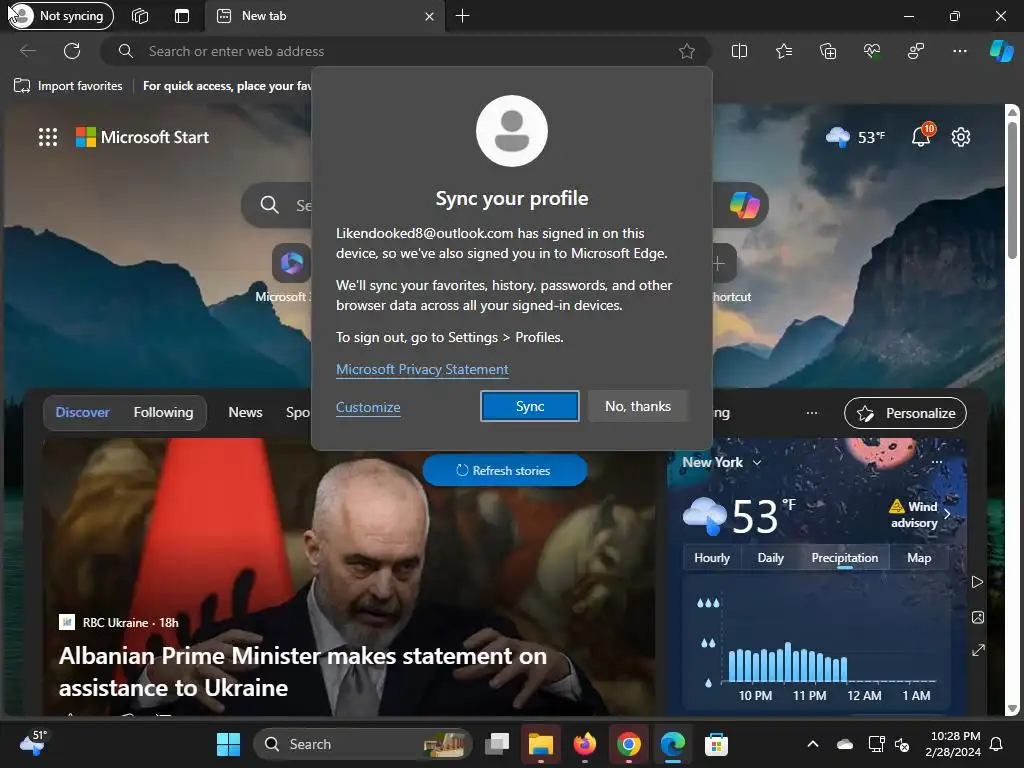This screenshot has height=768, width=1024.
Task: Switch to the Daily weather tab
Action: pyautogui.click(x=770, y=558)
